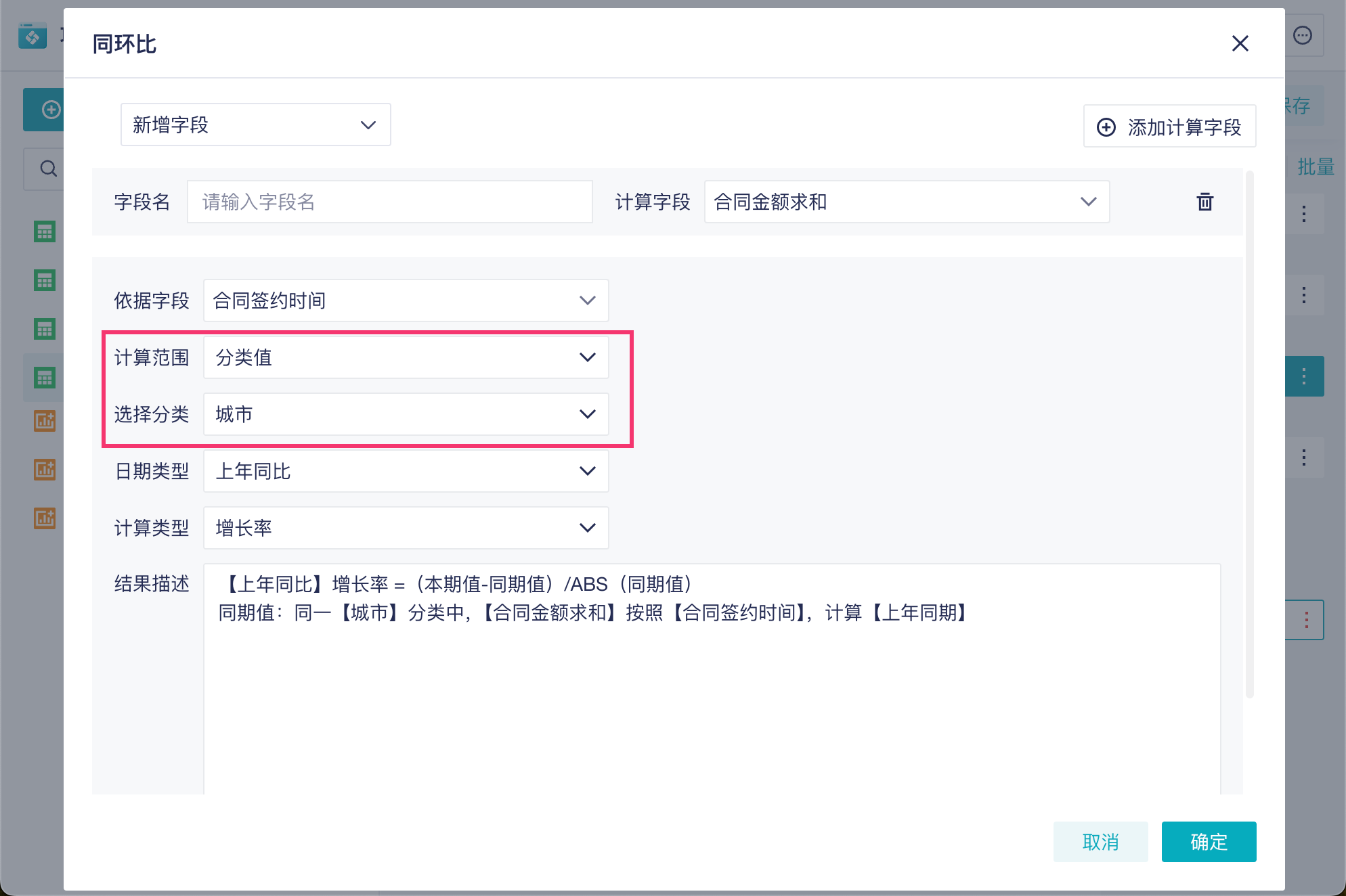This screenshot has width=1346, height=896.
Task: Close the 同环比 dialog
Action: (1240, 43)
